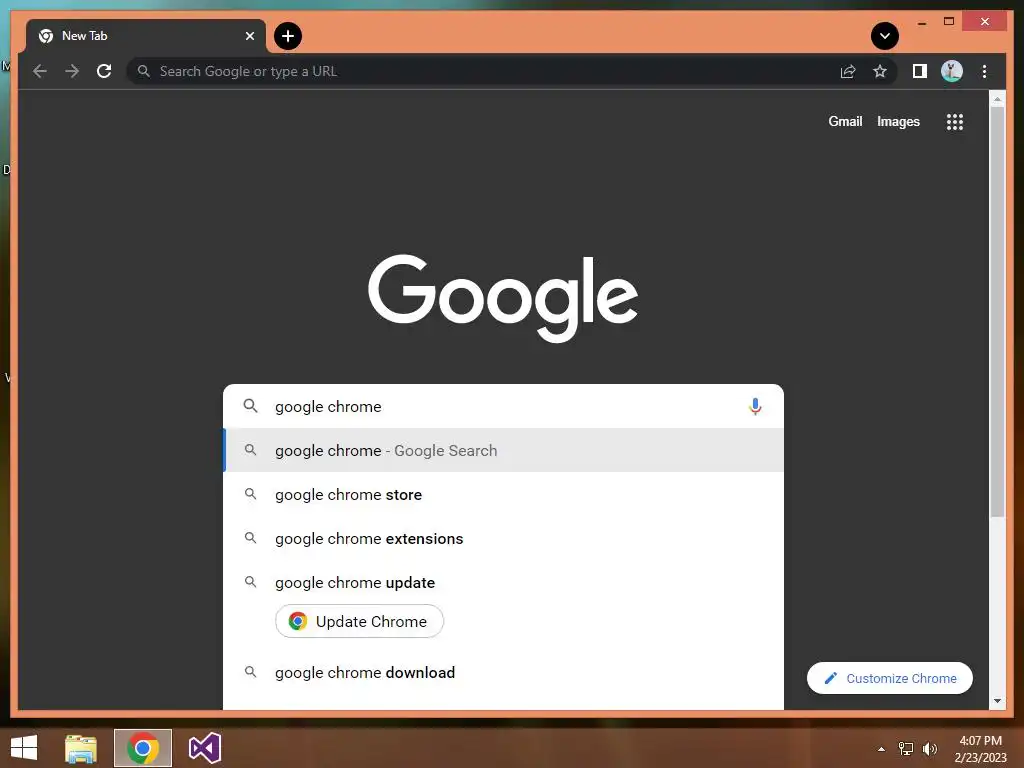Reload the current page
The height and width of the screenshot is (768, 1024).
tap(104, 71)
